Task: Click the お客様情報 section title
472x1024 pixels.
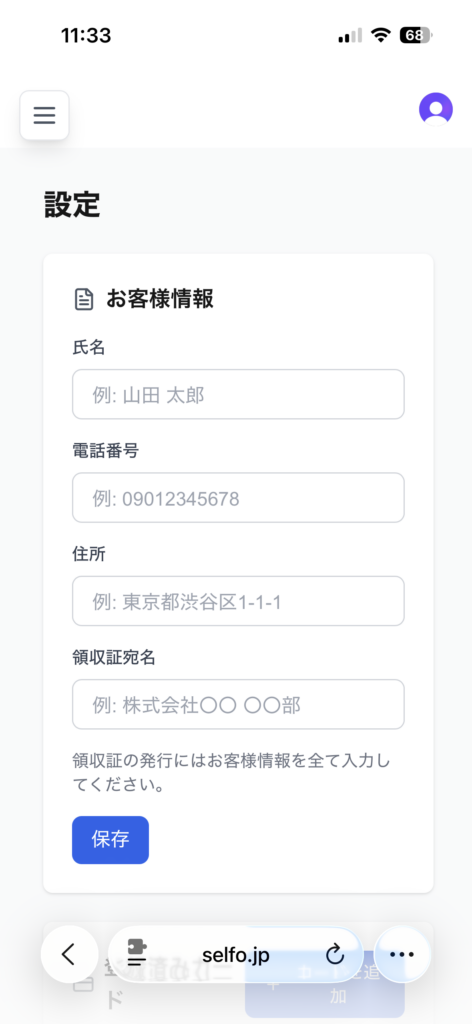Action: (x=160, y=300)
